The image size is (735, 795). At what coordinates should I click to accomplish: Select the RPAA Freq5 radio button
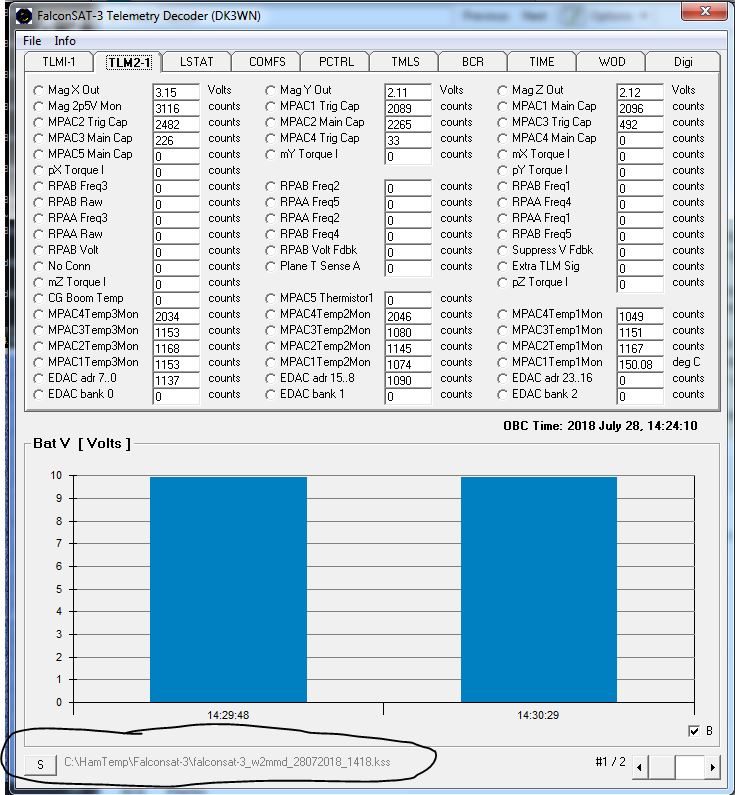(271, 202)
